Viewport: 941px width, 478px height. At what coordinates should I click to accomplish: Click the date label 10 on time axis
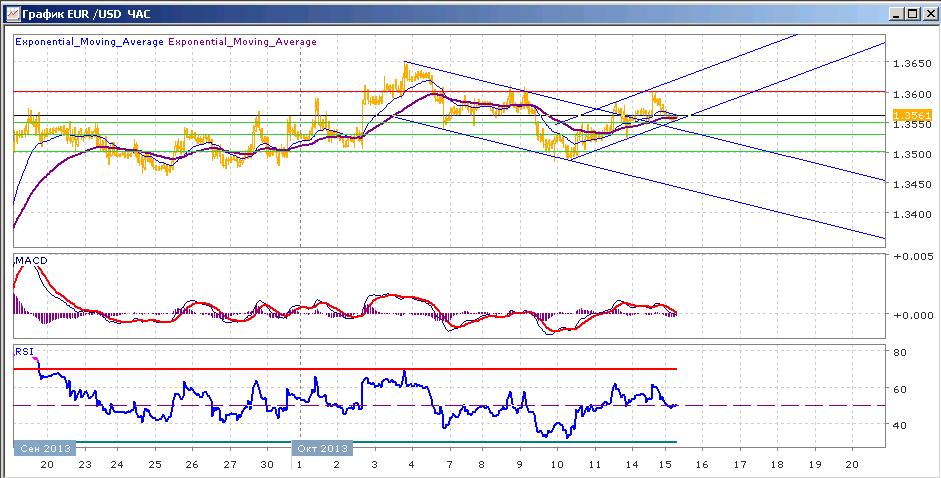[x=558, y=465]
